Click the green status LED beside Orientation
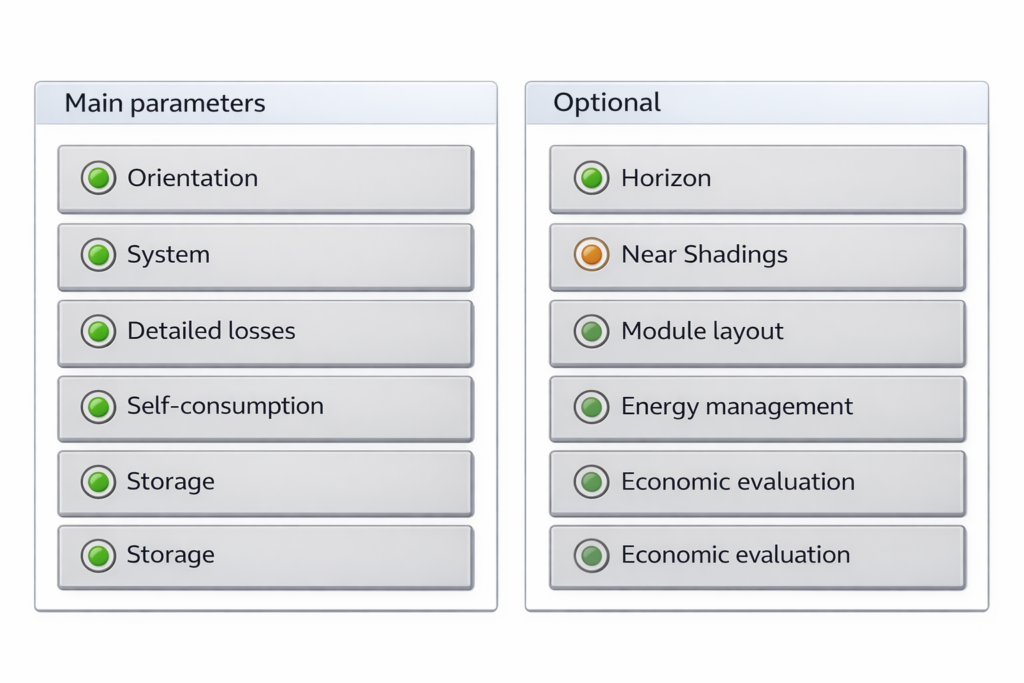The height and width of the screenshot is (683, 1024). click(98, 178)
